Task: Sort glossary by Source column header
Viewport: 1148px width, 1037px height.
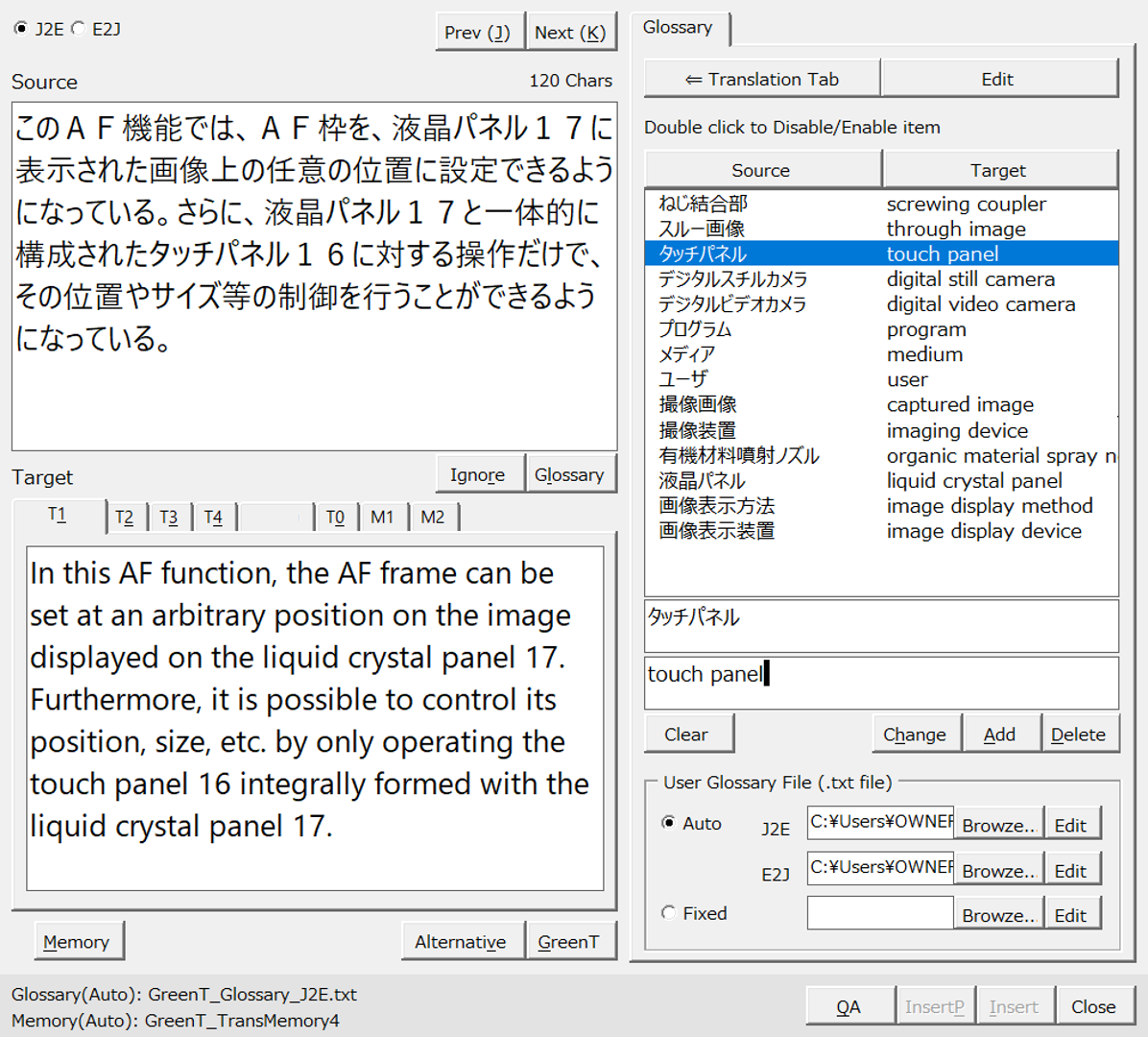Action: pyautogui.click(x=761, y=170)
